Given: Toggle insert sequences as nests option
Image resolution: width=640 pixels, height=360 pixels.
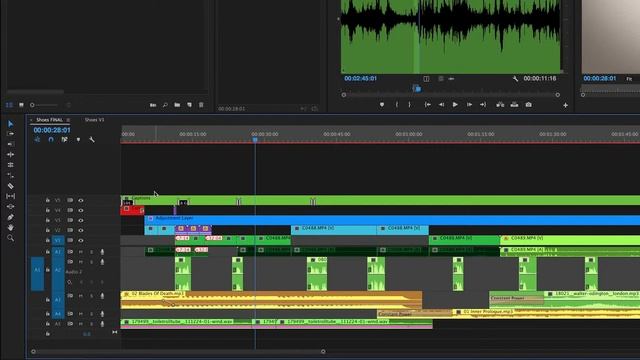Looking at the screenshot, I should pos(37,140).
